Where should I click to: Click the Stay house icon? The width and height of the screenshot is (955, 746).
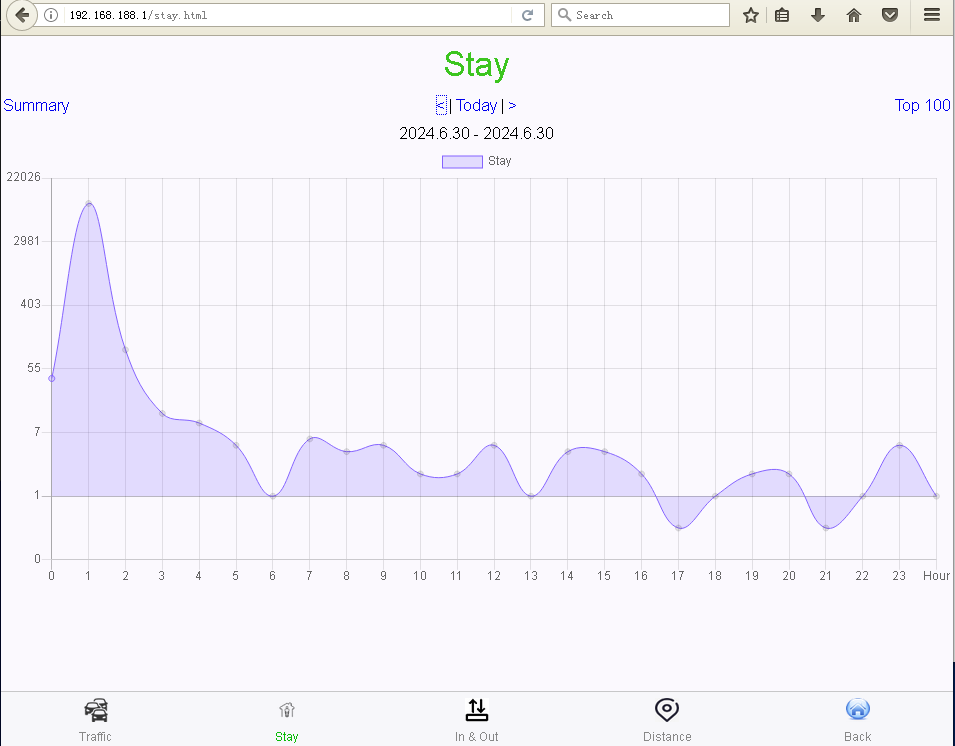pos(287,710)
